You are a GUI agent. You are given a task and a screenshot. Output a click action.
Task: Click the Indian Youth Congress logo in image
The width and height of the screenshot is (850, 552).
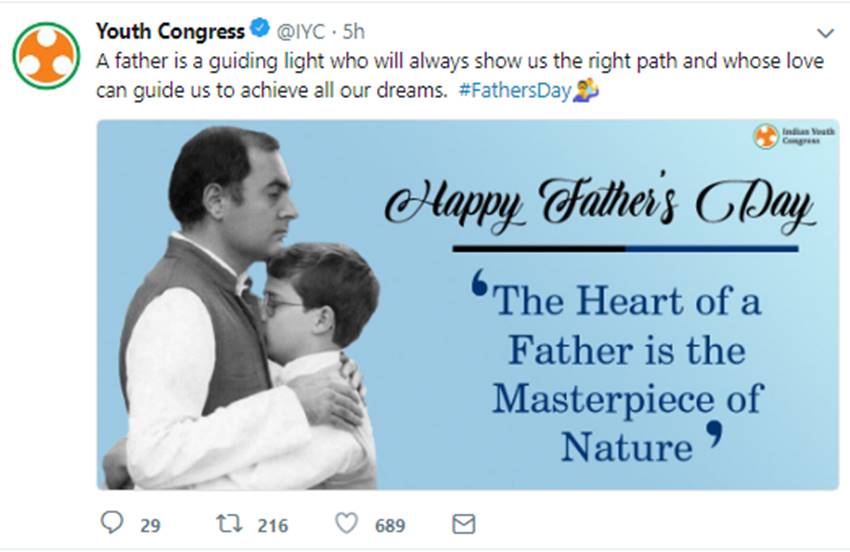tap(766, 137)
